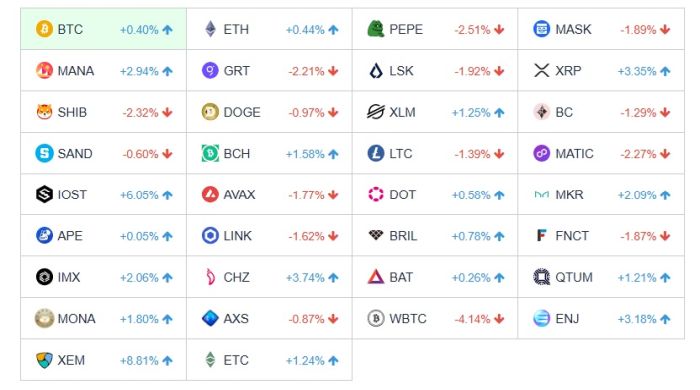The width and height of the screenshot is (700, 390).
Task: Click the Bitcoin BTC coin icon
Action: (44, 29)
